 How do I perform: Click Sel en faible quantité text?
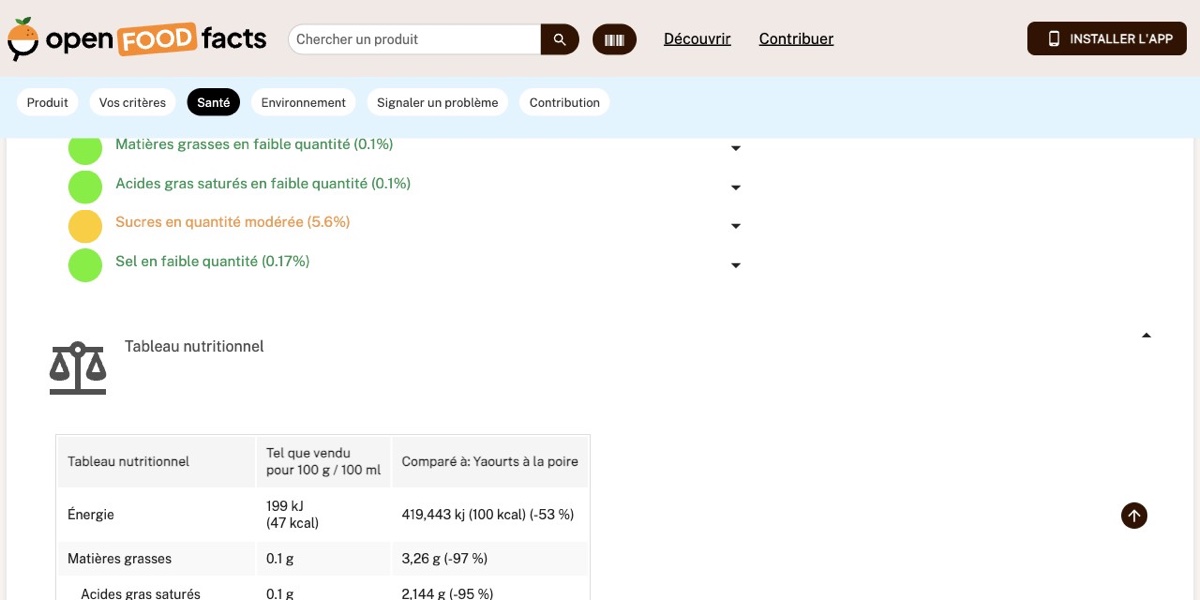coord(213,261)
